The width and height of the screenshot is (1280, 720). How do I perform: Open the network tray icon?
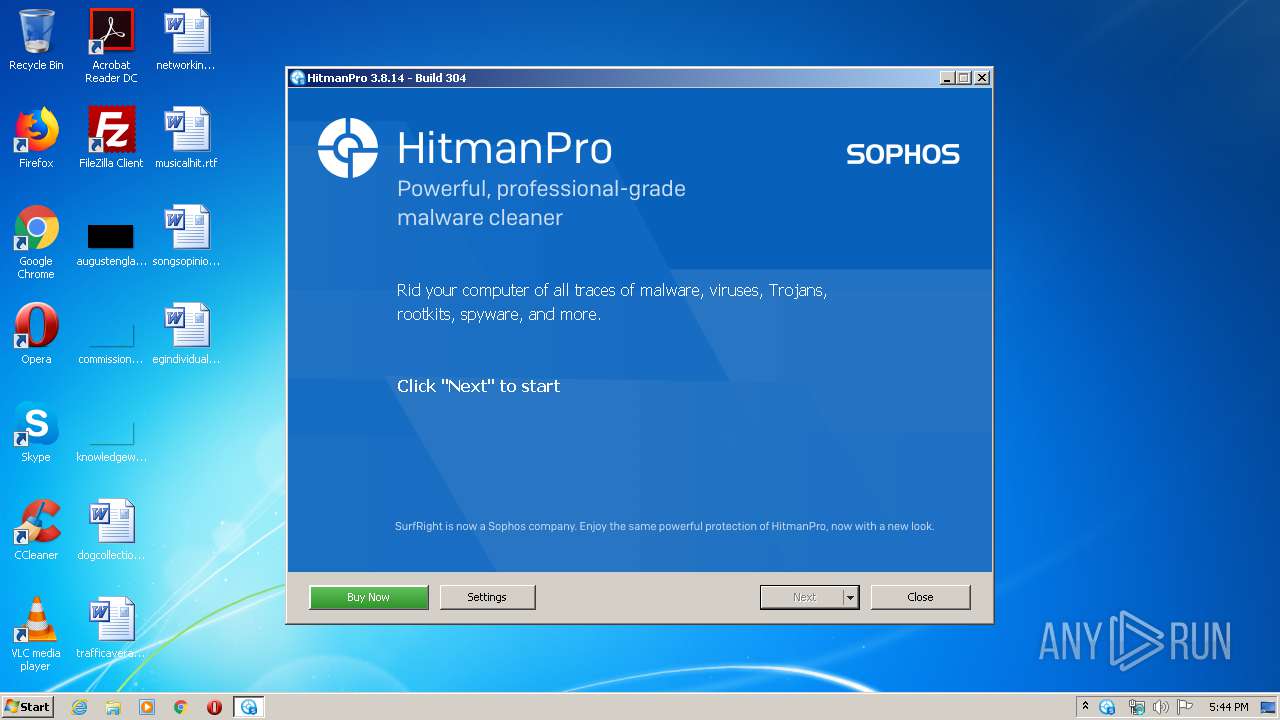point(1136,707)
